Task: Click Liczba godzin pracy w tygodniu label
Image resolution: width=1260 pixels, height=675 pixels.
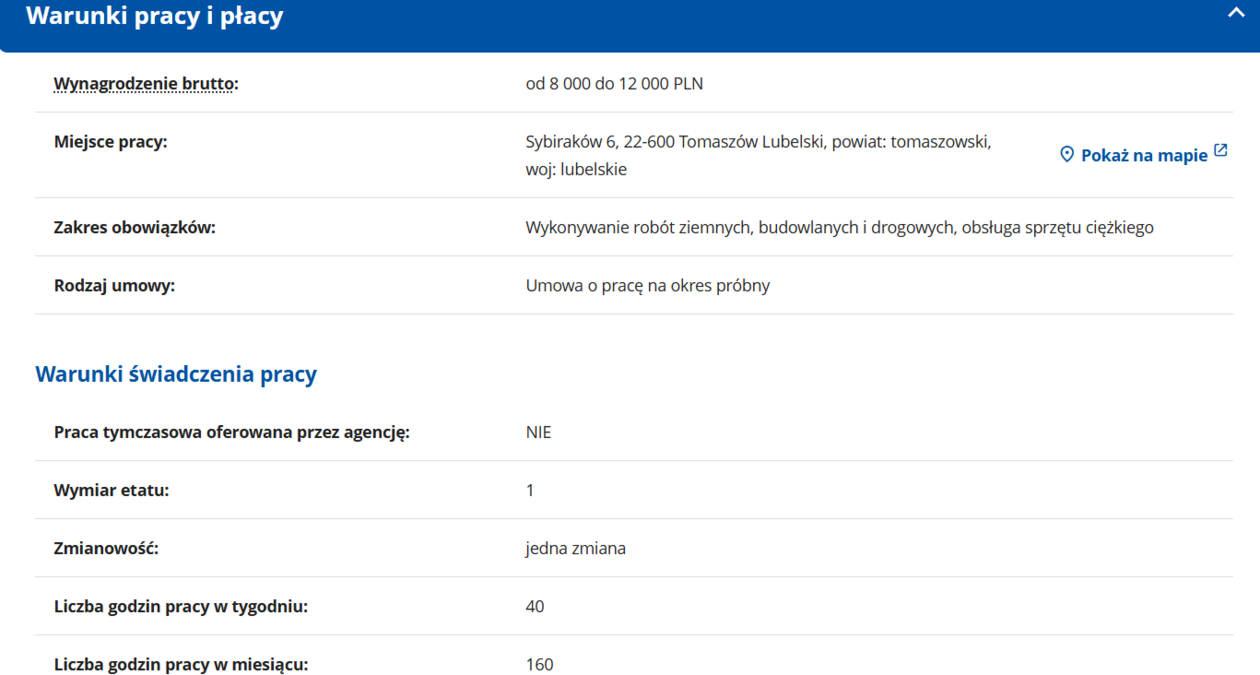Action: point(180,607)
